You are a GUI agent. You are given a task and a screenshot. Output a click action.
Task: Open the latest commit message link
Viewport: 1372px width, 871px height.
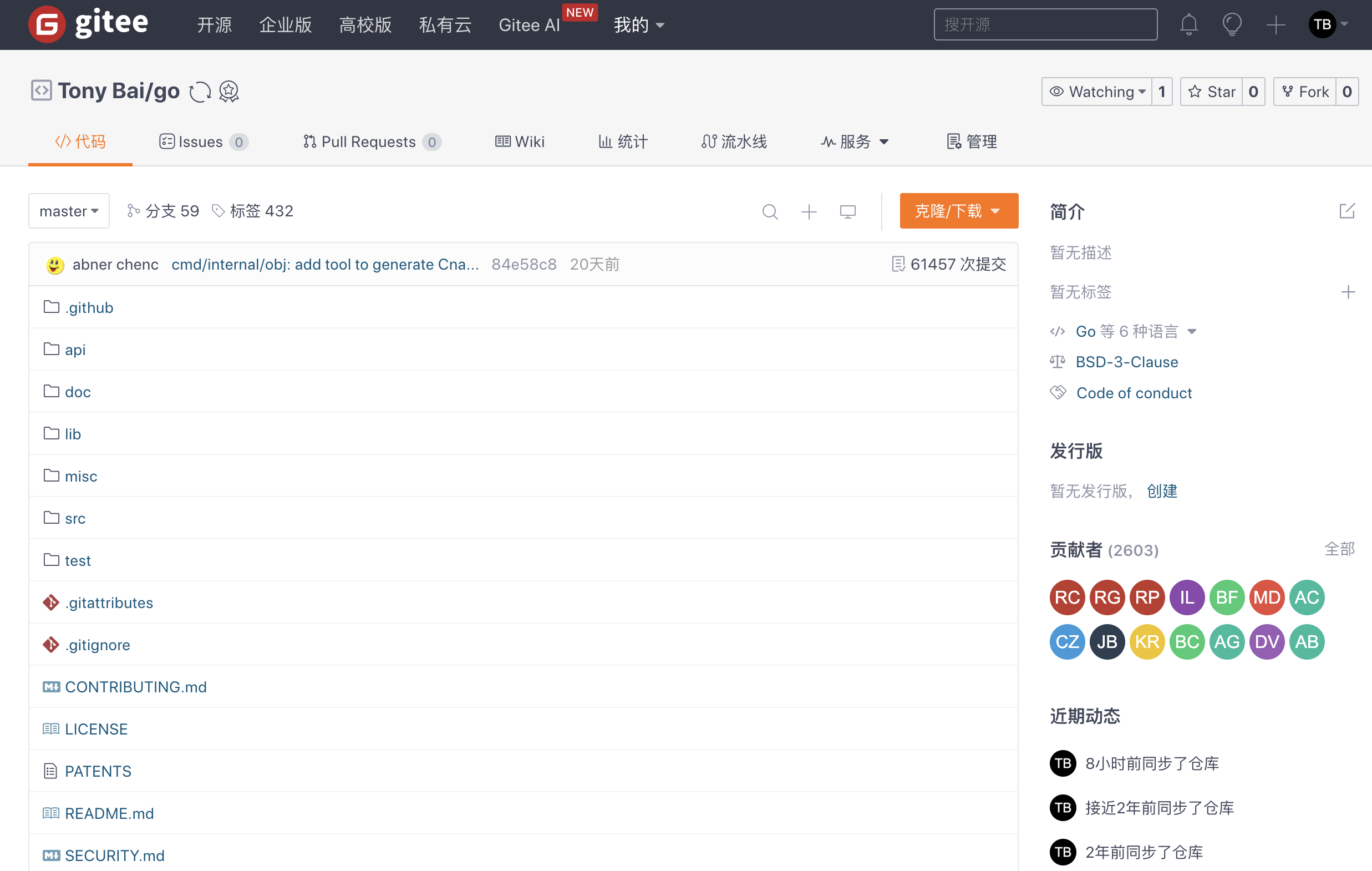pos(325,264)
